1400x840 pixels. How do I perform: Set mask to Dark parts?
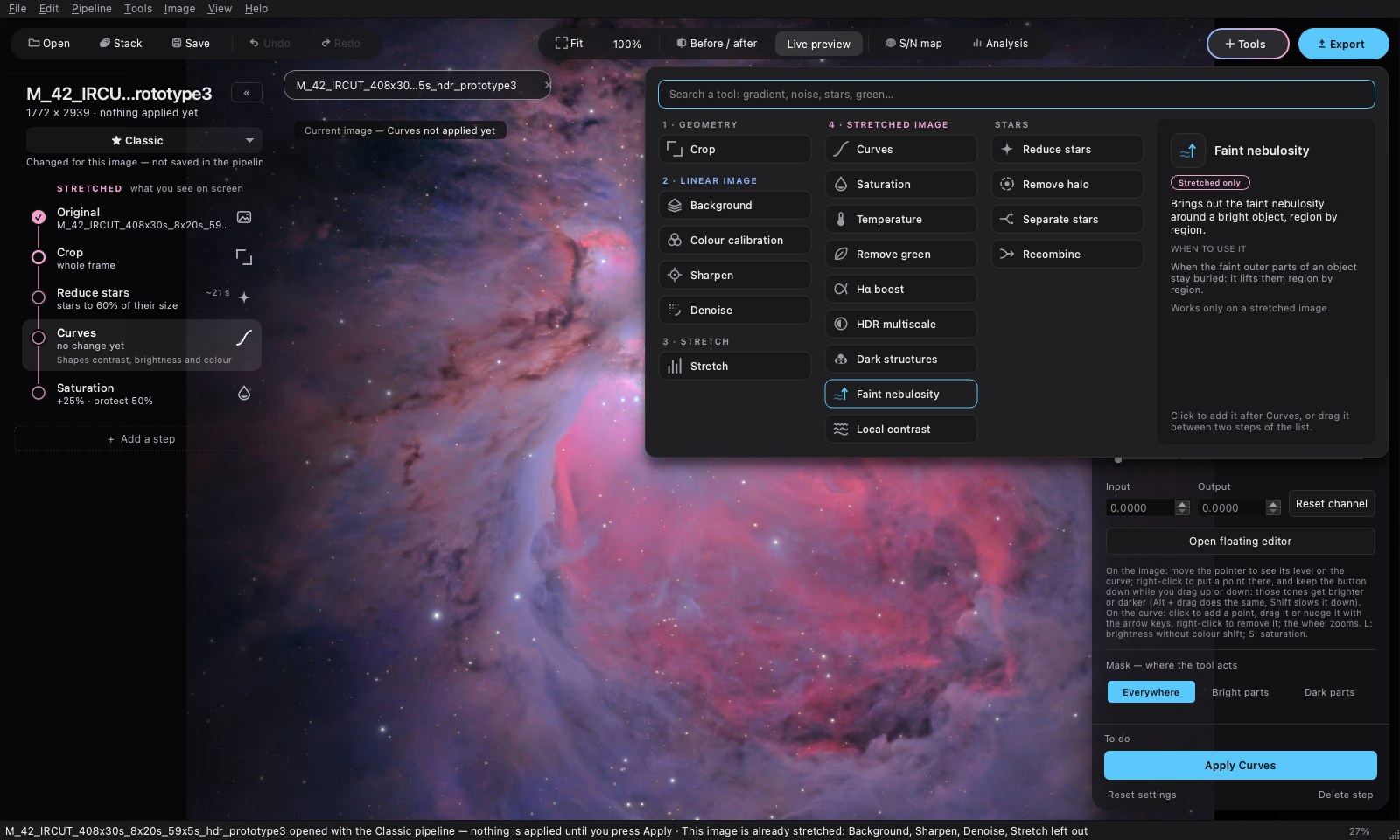(1329, 692)
